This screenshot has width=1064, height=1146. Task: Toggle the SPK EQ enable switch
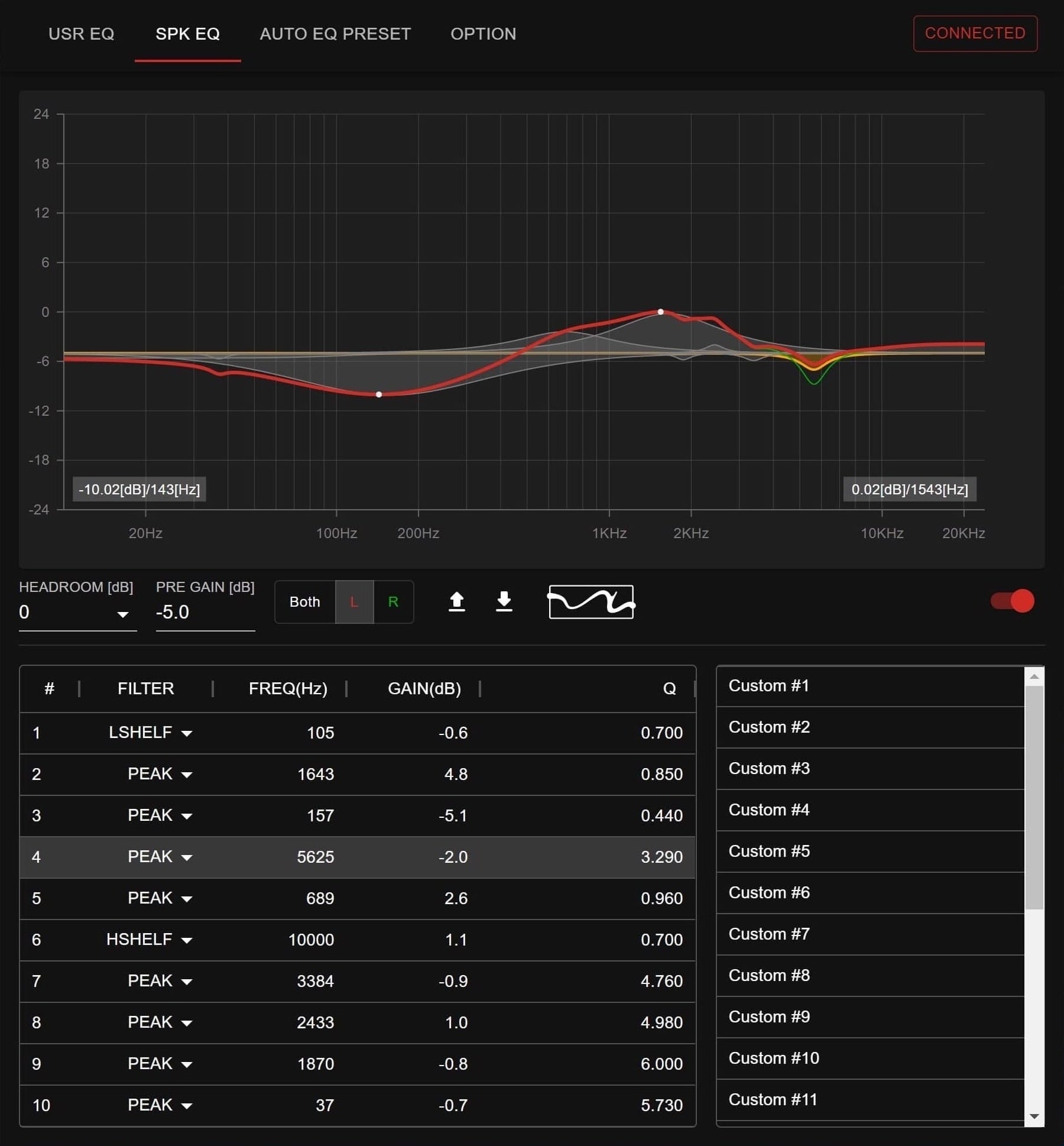pos(1013,601)
